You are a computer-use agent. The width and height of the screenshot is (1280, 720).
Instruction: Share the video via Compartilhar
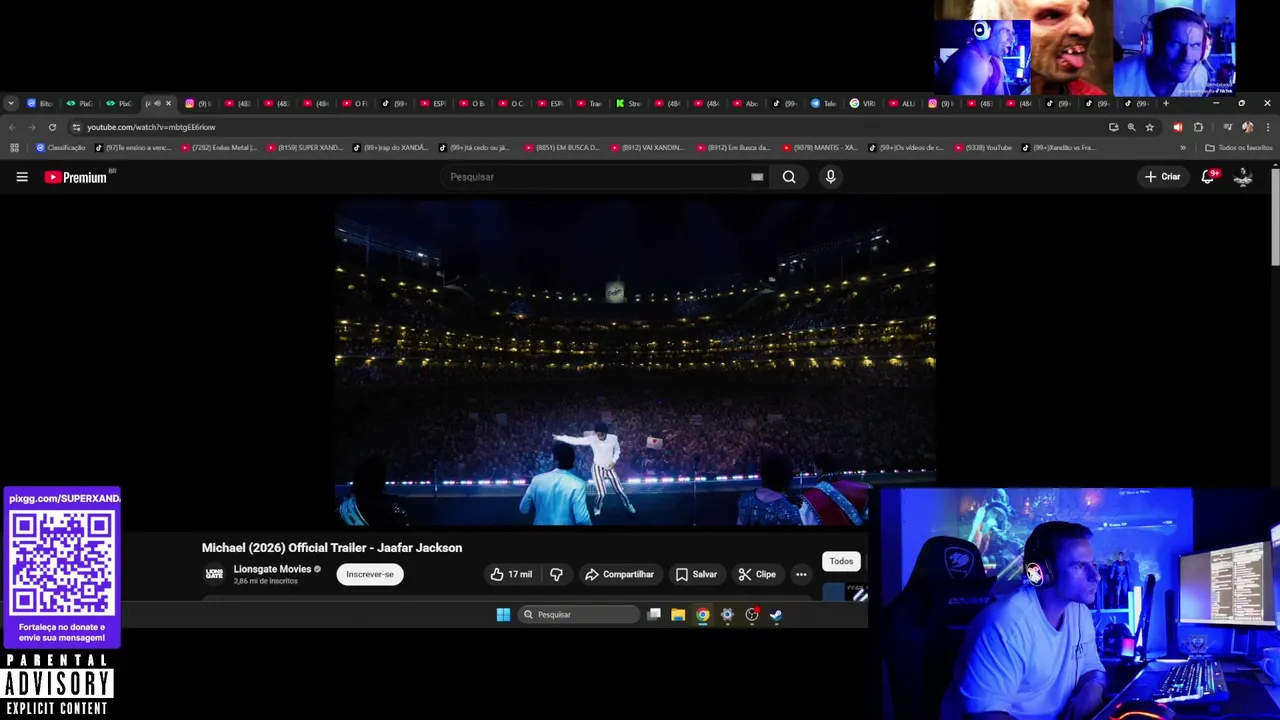pos(619,574)
